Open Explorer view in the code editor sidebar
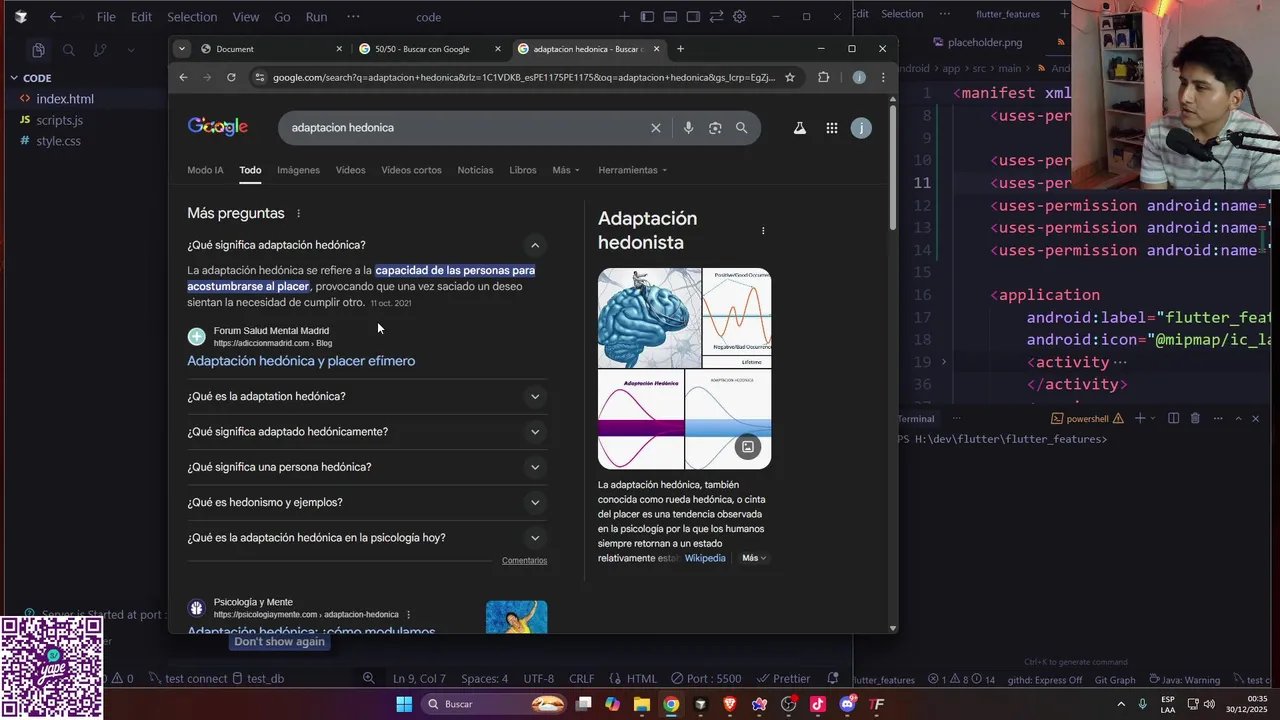This screenshot has height=720, width=1280. tap(38, 50)
